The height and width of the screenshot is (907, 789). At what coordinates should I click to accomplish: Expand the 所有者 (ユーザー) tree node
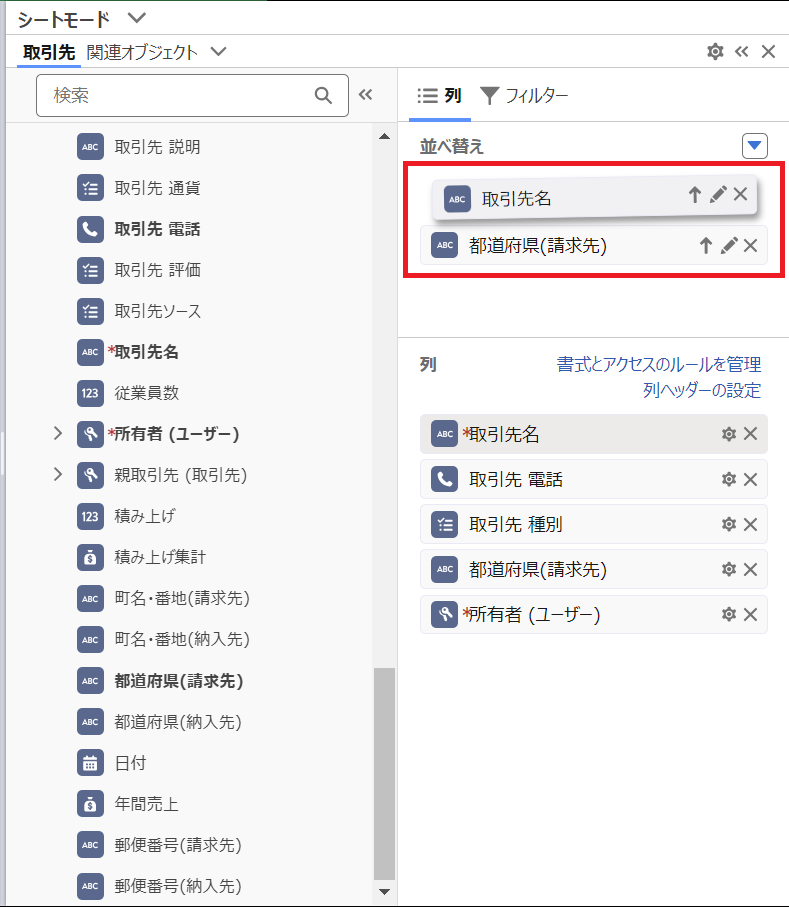tap(57, 433)
